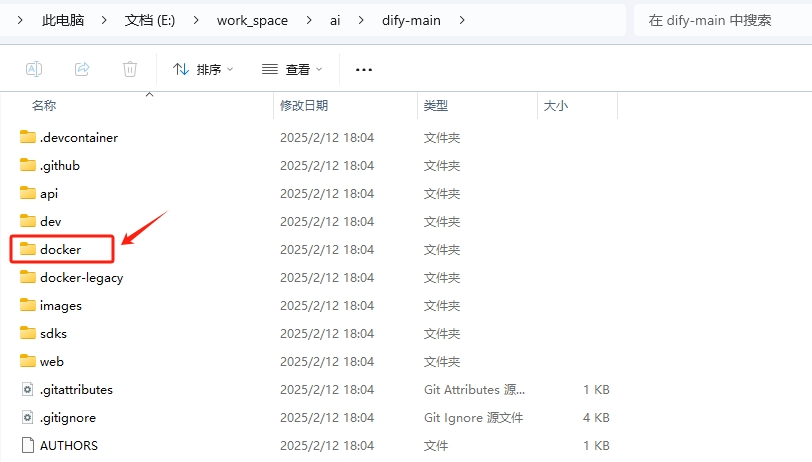The image size is (812, 462).
Task: Click the folder name sdks
Action: click(x=53, y=334)
